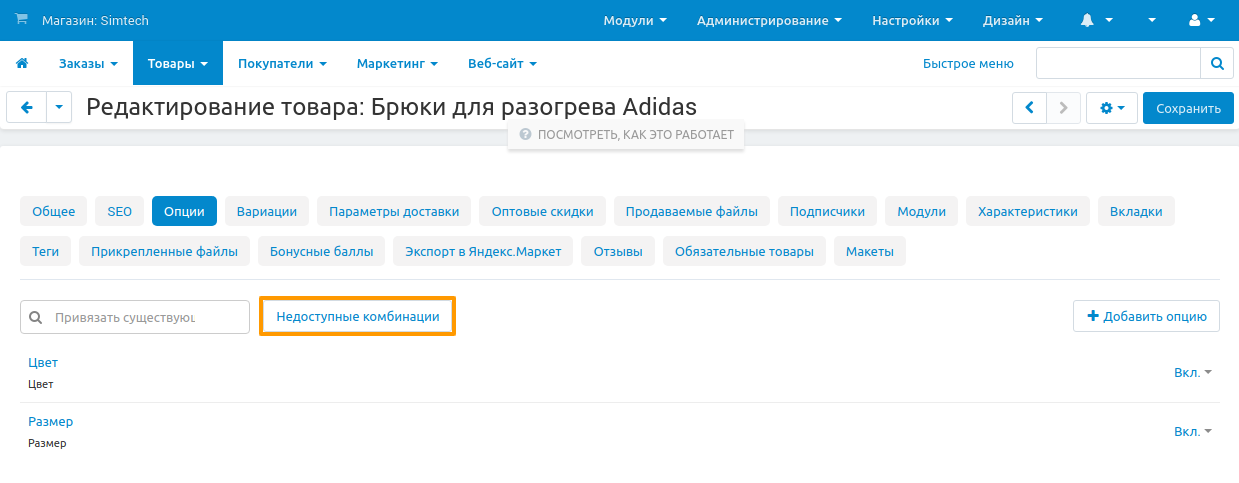Click the 'Добавить опцию' button
The height and width of the screenshot is (483, 1239).
pyautogui.click(x=1146, y=316)
